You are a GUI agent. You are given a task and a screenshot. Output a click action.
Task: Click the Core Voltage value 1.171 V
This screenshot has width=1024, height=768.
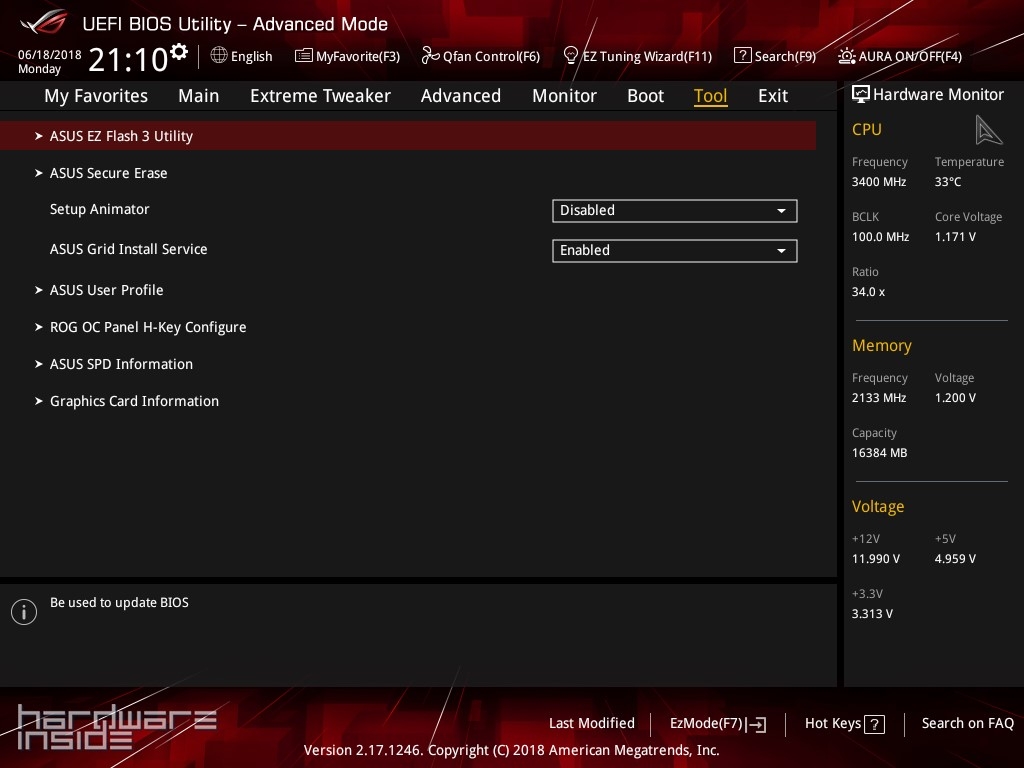[x=955, y=237]
